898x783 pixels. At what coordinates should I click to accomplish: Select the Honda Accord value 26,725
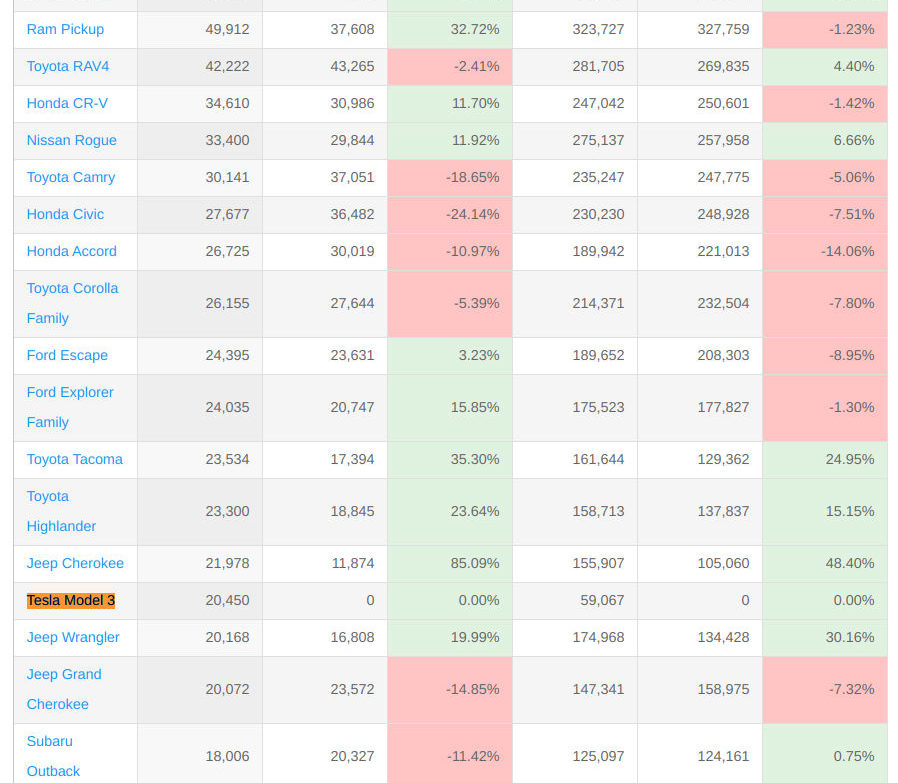coord(200,251)
